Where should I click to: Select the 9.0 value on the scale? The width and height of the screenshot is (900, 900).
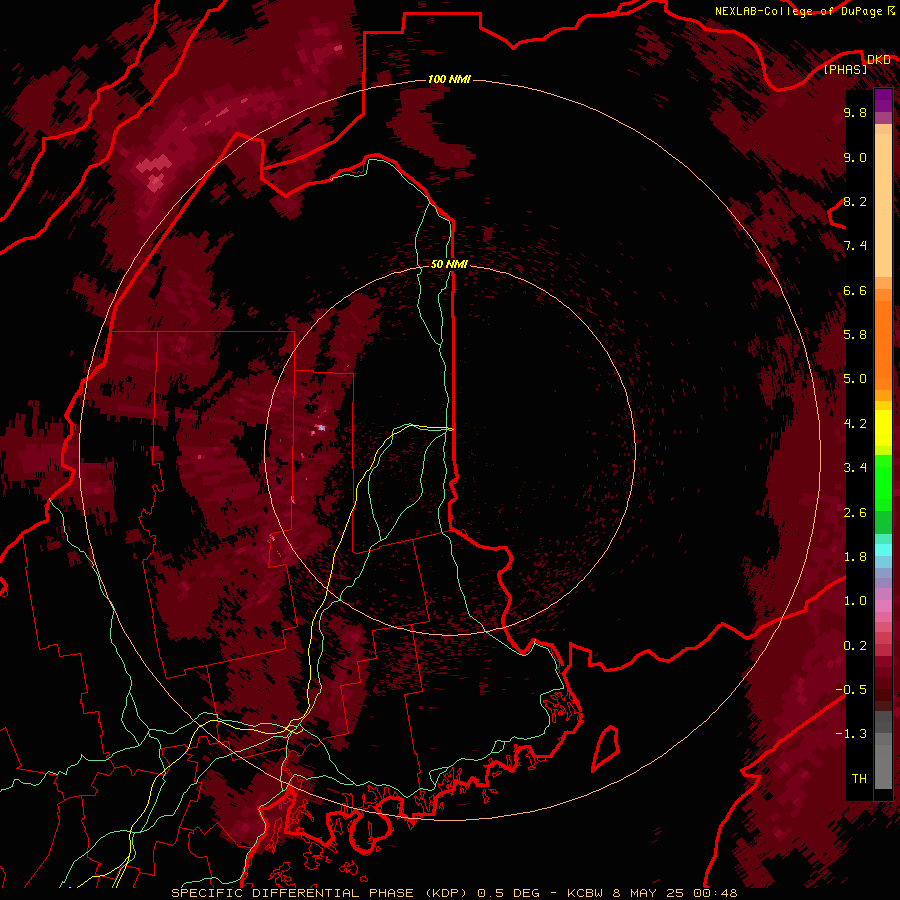pos(855,158)
